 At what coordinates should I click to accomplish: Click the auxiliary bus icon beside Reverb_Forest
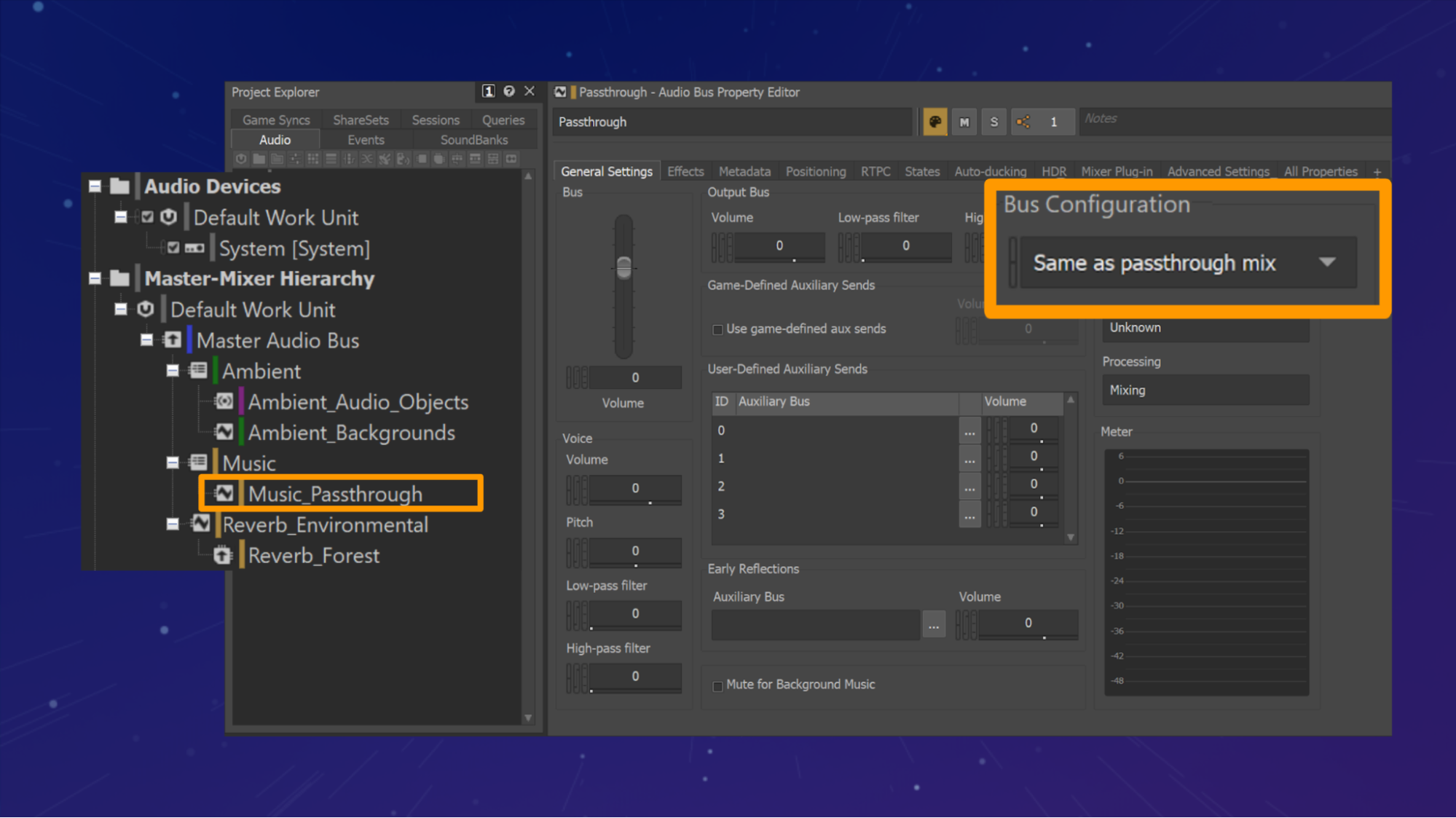223,555
